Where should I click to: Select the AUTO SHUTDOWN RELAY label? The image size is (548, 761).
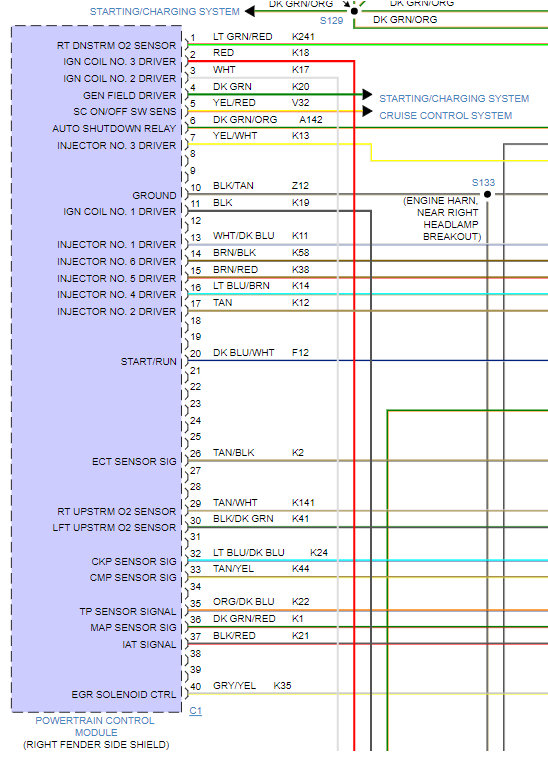(x=114, y=129)
